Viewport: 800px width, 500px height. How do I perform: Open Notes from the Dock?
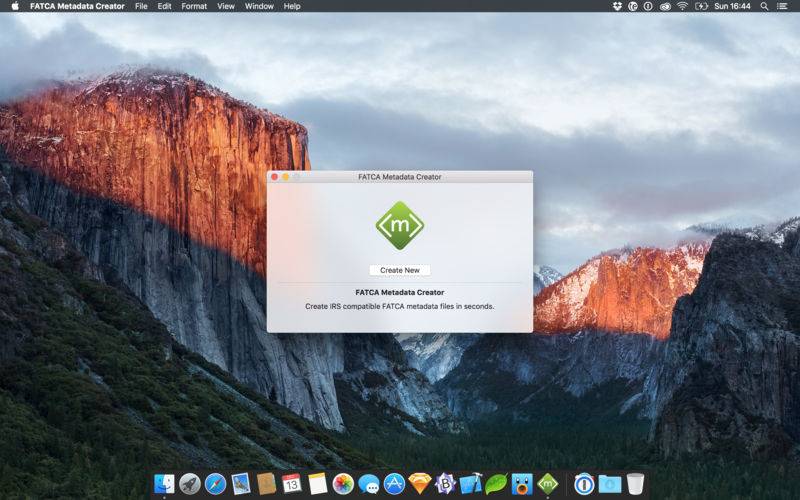click(x=317, y=484)
